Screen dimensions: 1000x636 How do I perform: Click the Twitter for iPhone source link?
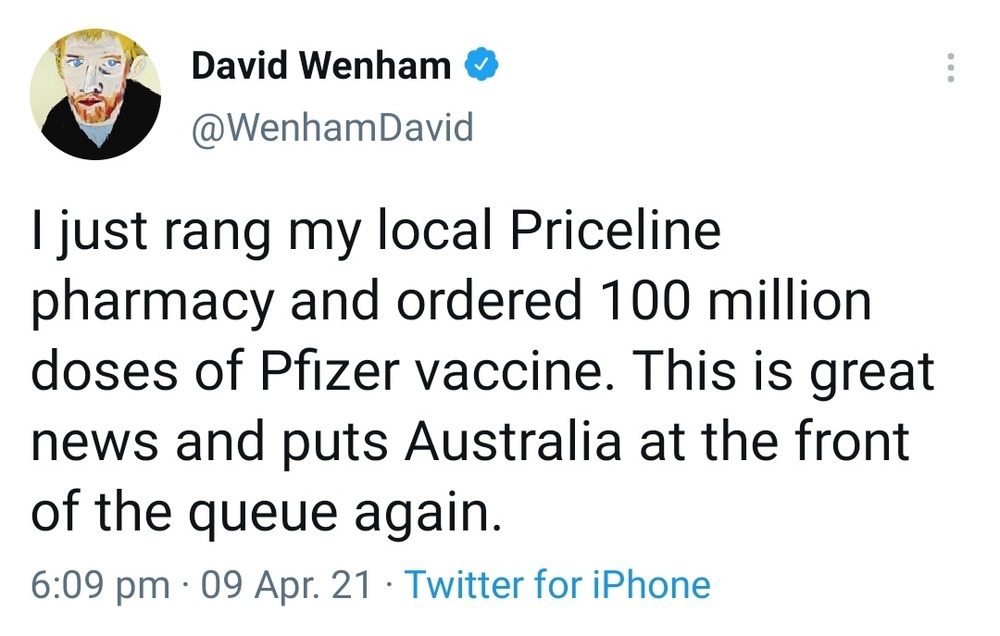coord(557,584)
